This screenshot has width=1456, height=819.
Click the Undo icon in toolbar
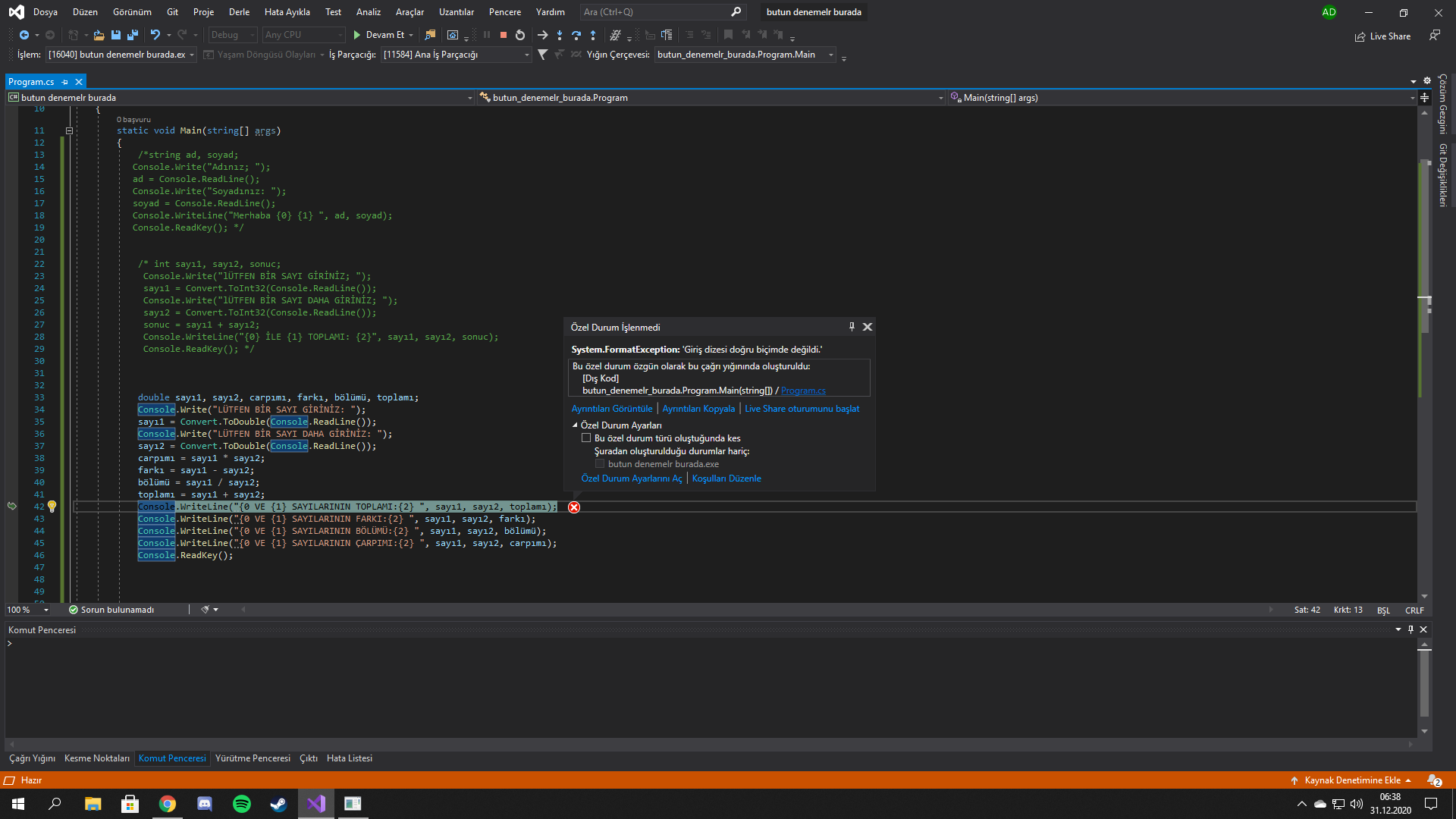coord(155,35)
